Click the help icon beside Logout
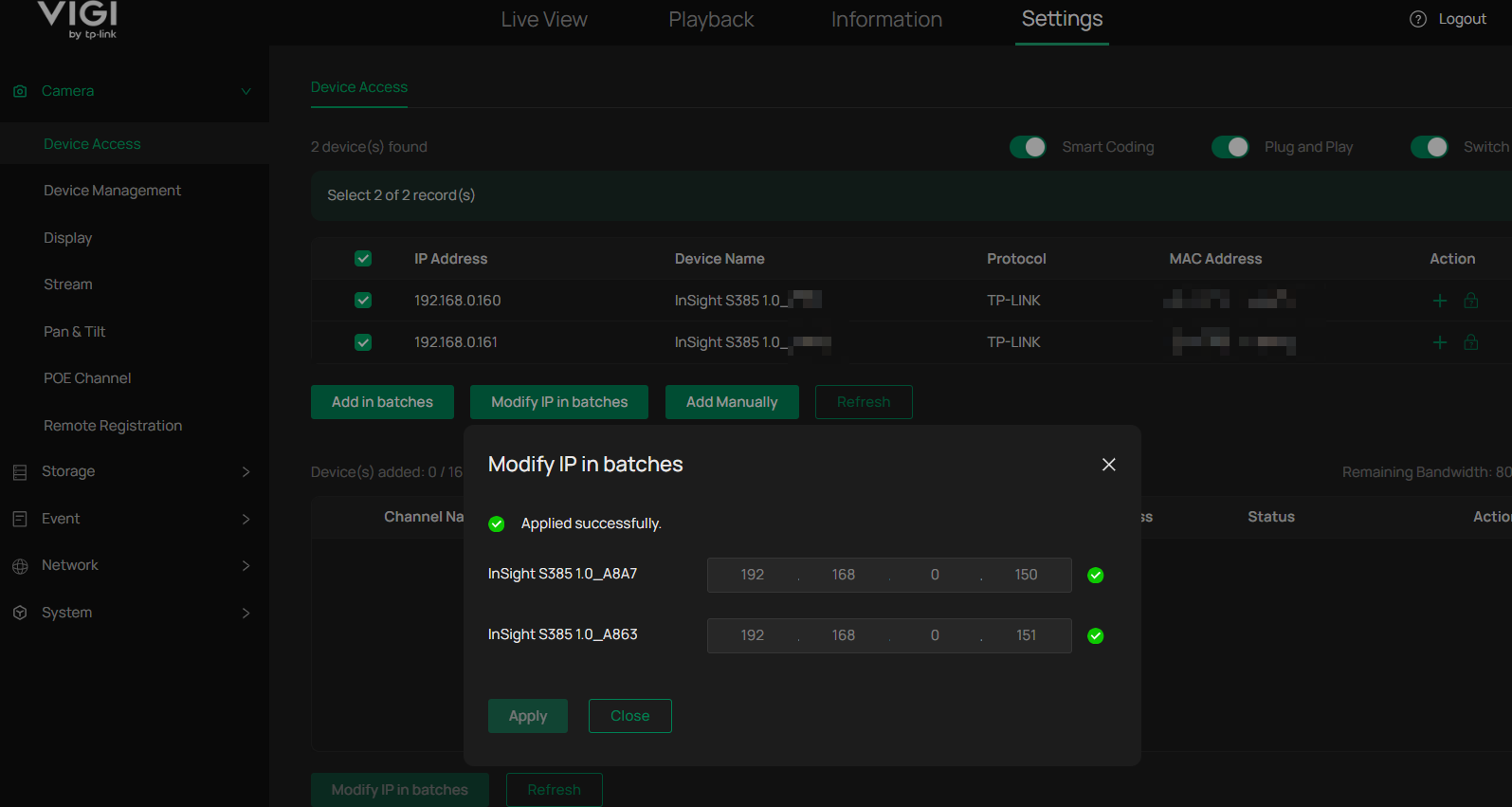The width and height of the screenshot is (1512, 807). (1418, 19)
